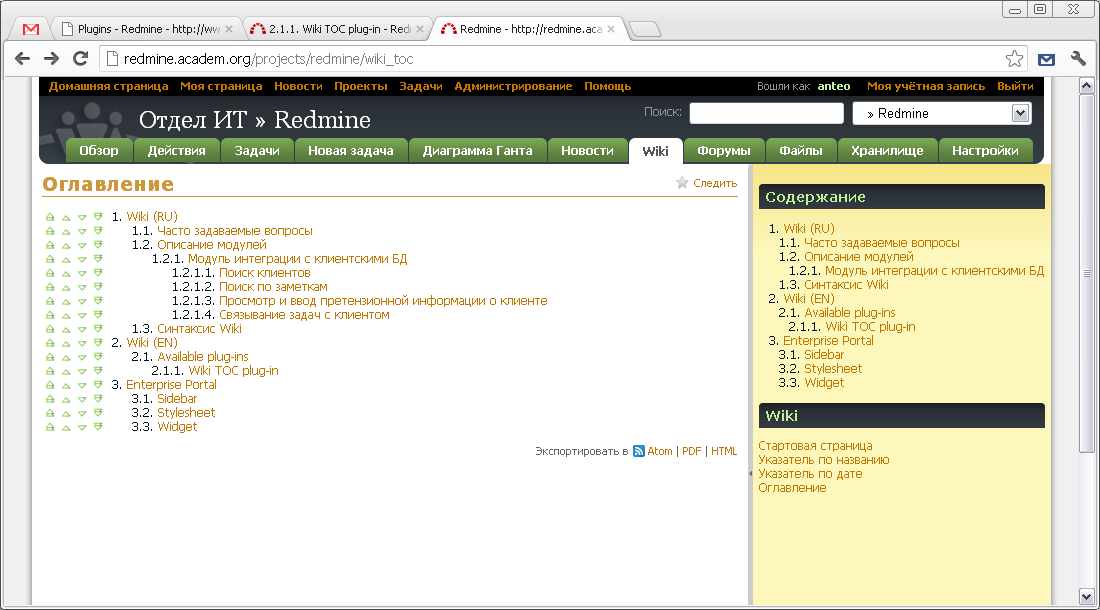Move 'Wiki (EN)' row down one
The height and width of the screenshot is (610, 1100).
(x=82, y=344)
